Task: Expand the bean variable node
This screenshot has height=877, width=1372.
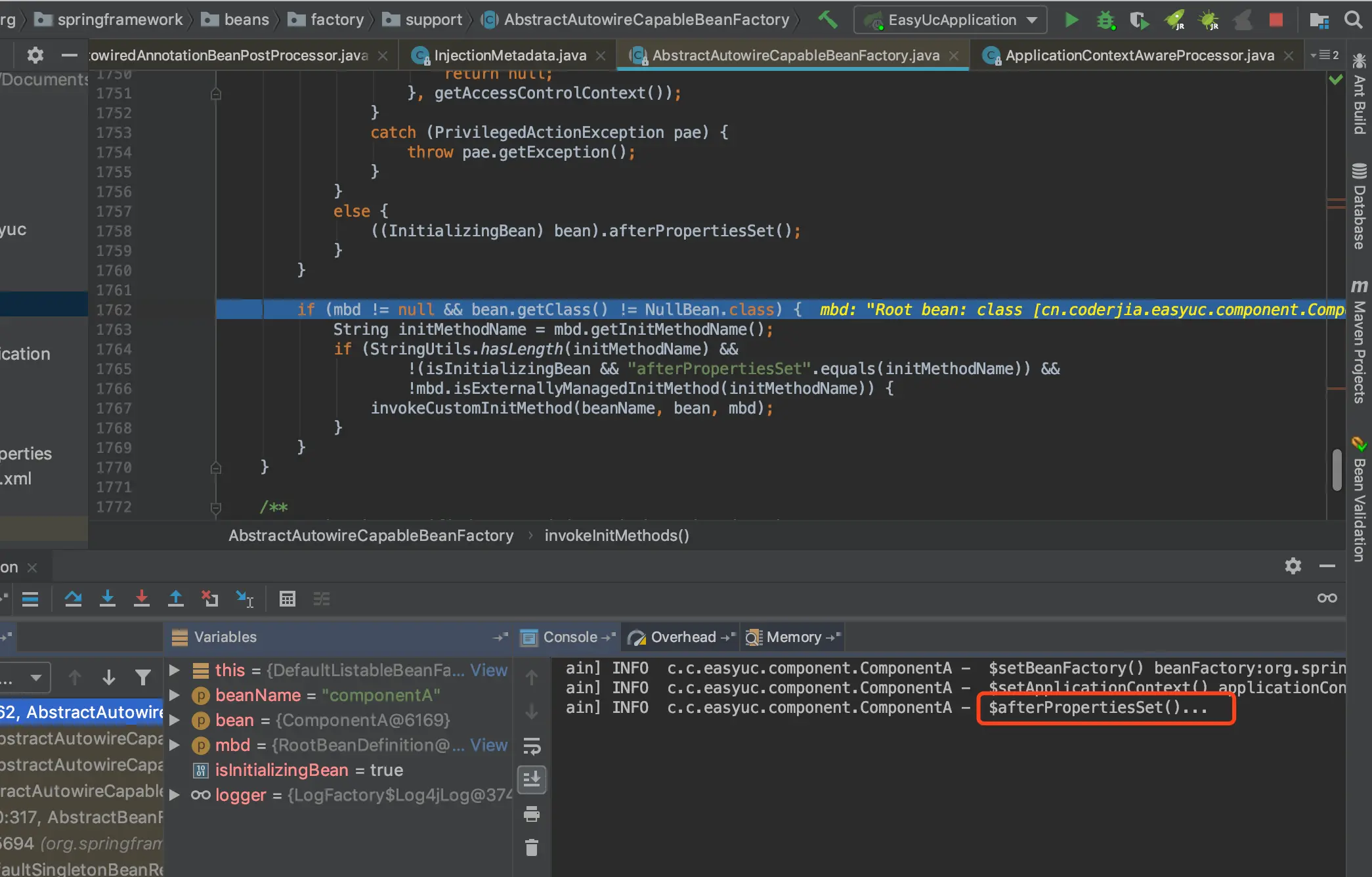Action: pos(175,720)
